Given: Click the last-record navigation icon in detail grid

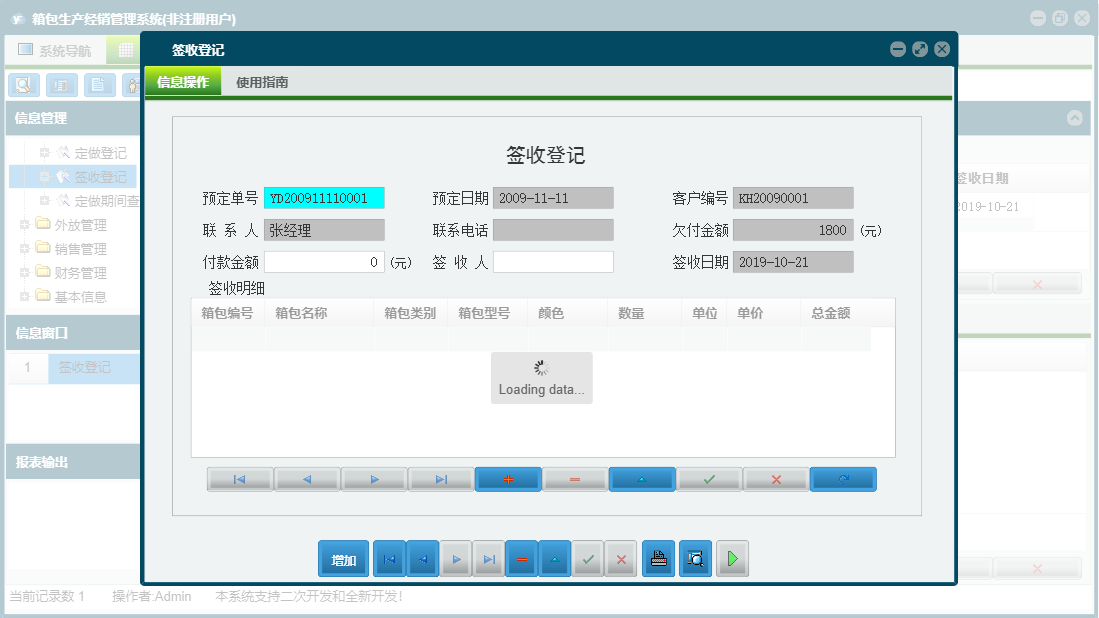Looking at the screenshot, I should [440, 479].
